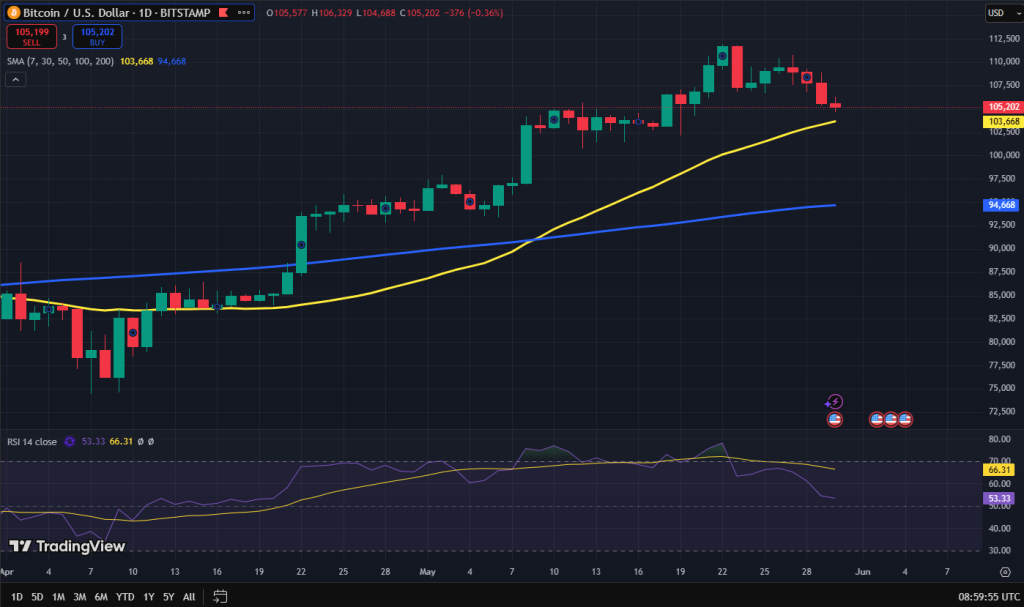Click the red flag icon beside BITSTAMP
The image size is (1024, 607).
click(x=223, y=12)
